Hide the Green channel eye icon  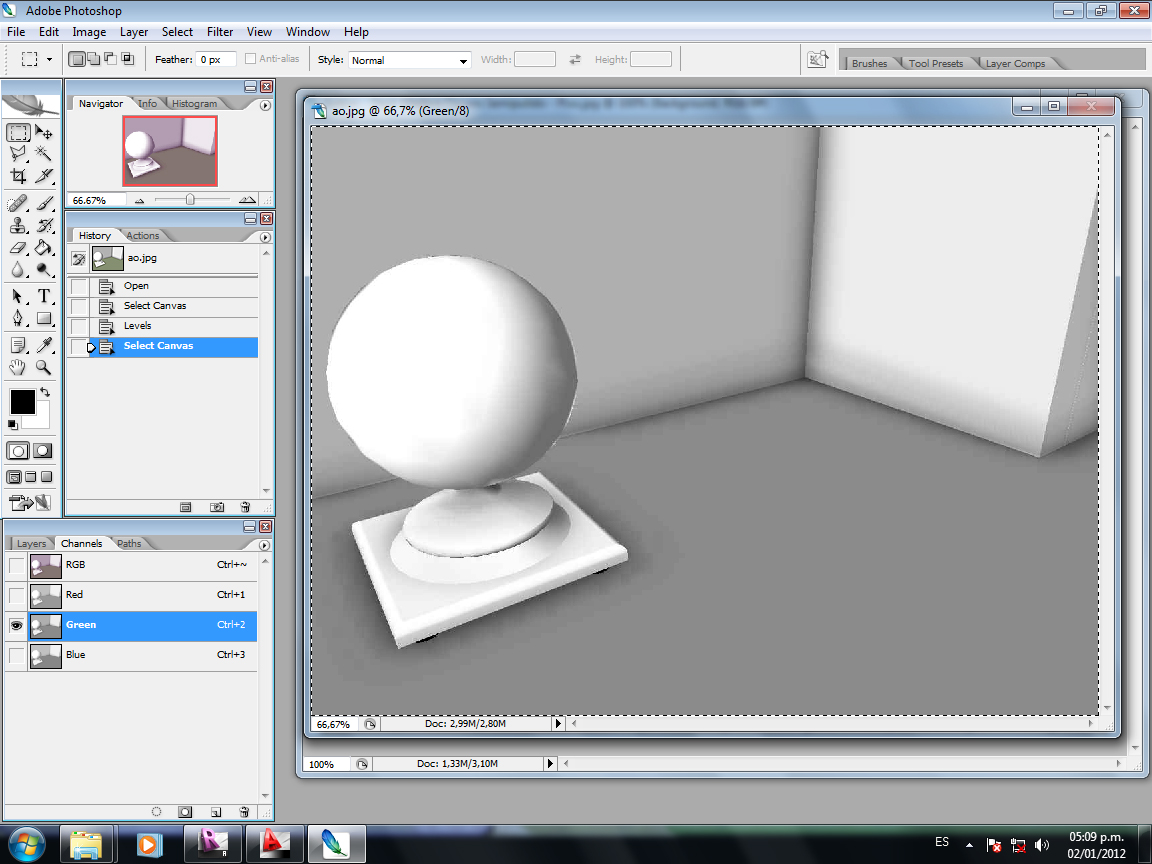(x=16, y=625)
